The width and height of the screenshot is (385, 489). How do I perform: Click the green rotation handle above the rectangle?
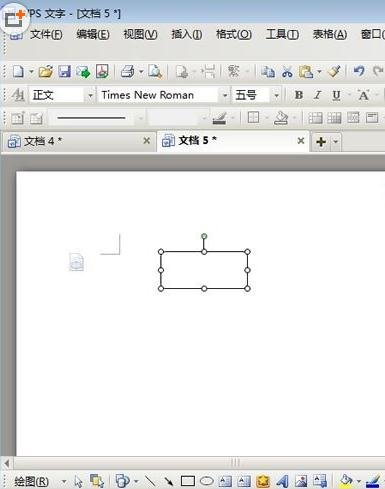(x=204, y=236)
